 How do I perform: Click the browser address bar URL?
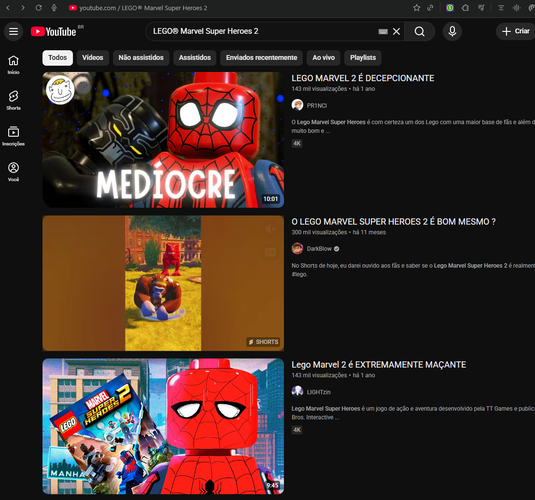[x=143, y=8]
